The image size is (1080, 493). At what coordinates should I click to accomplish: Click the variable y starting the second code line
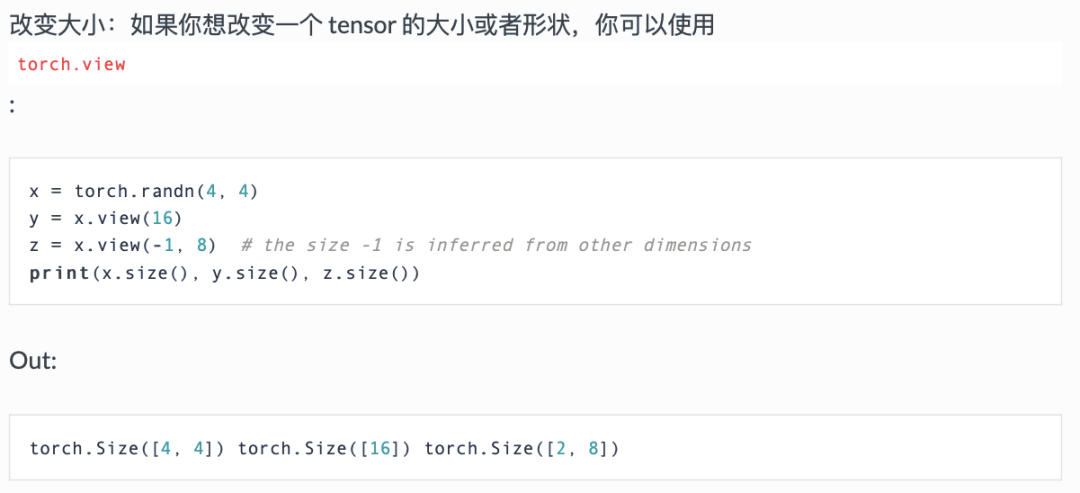[35, 219]
